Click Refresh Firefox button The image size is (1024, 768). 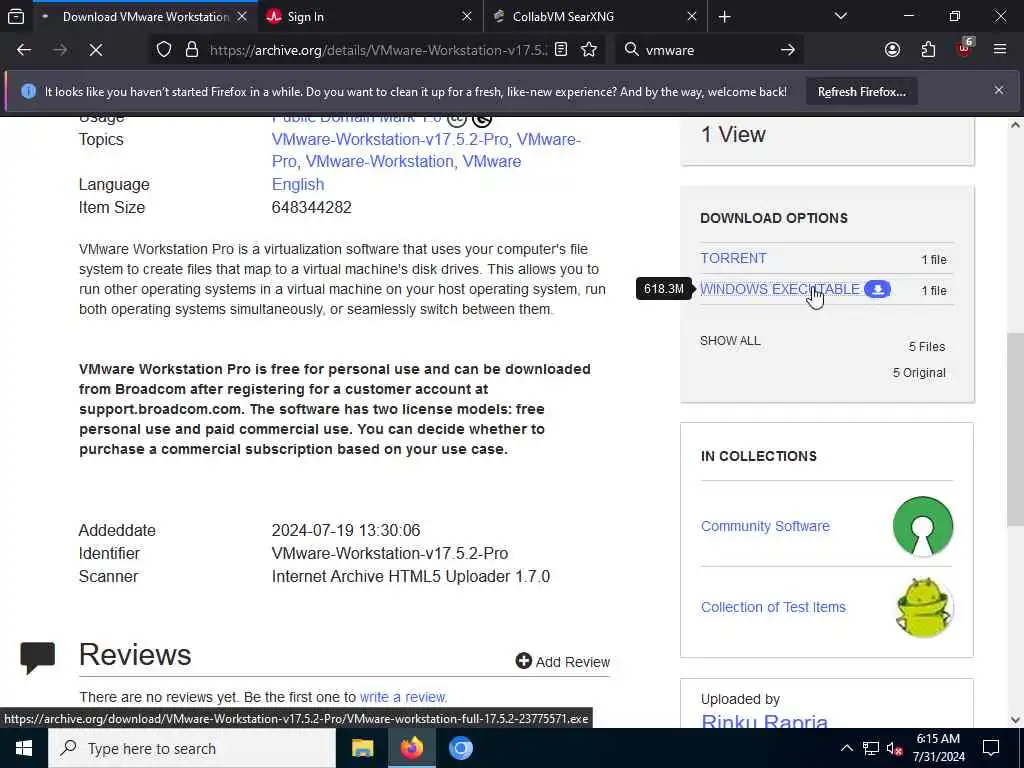pos(861,92)
